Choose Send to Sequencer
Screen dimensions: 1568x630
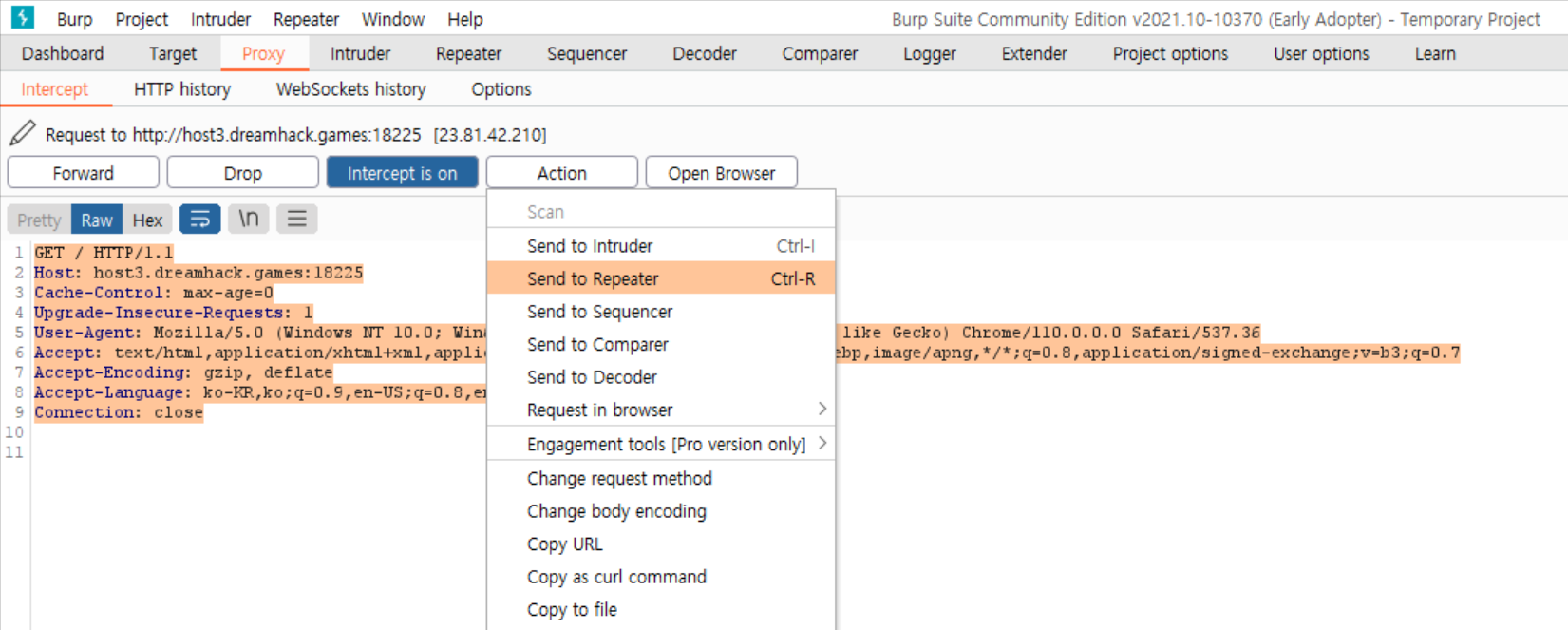click(x=661, y=312)
